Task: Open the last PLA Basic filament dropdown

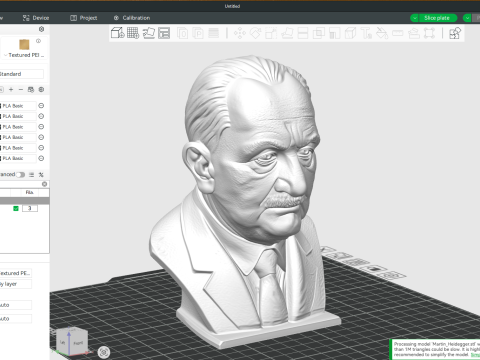Action: click(x=18, y=158)
